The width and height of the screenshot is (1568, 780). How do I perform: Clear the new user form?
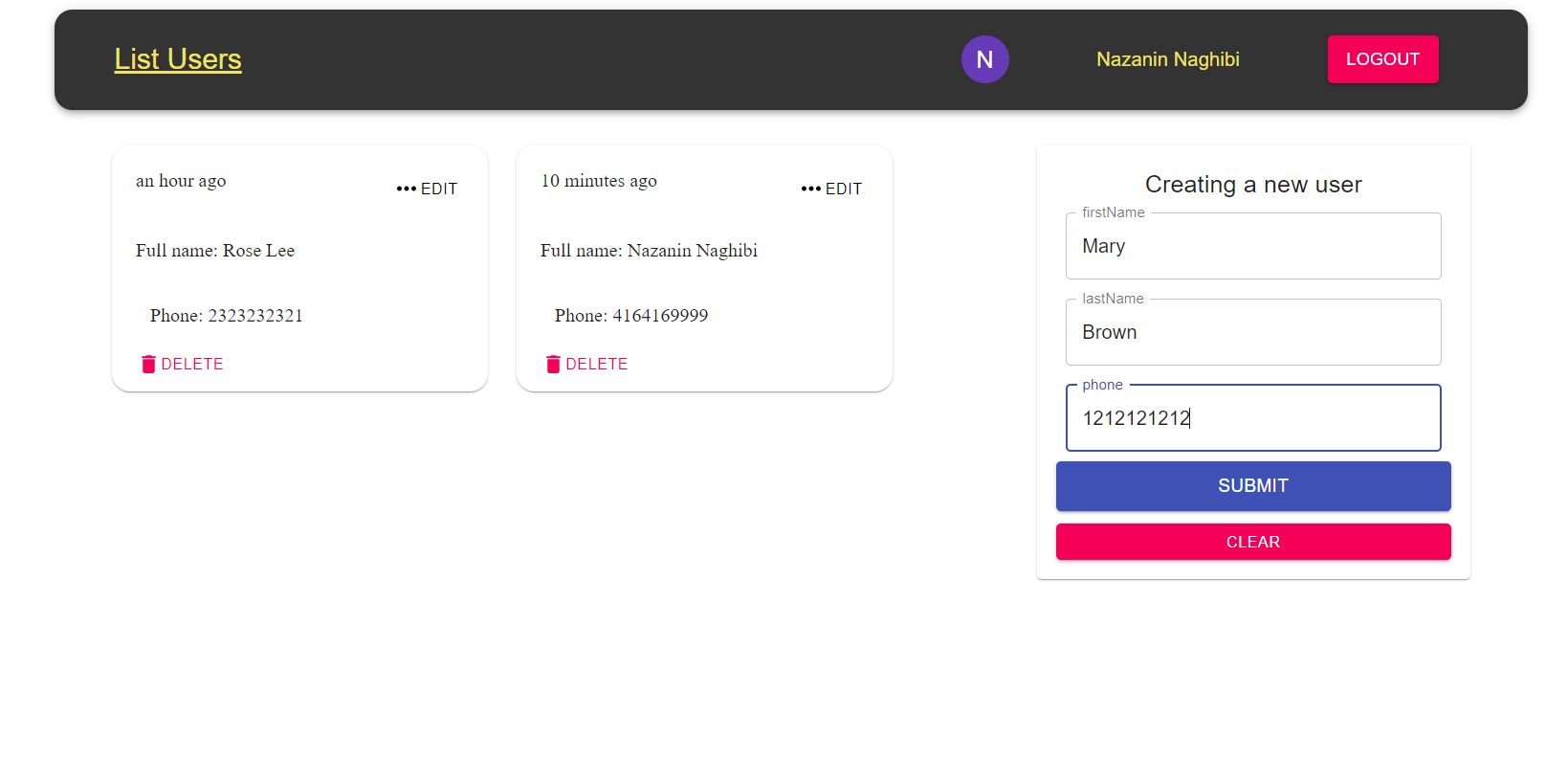point(1252,542)
